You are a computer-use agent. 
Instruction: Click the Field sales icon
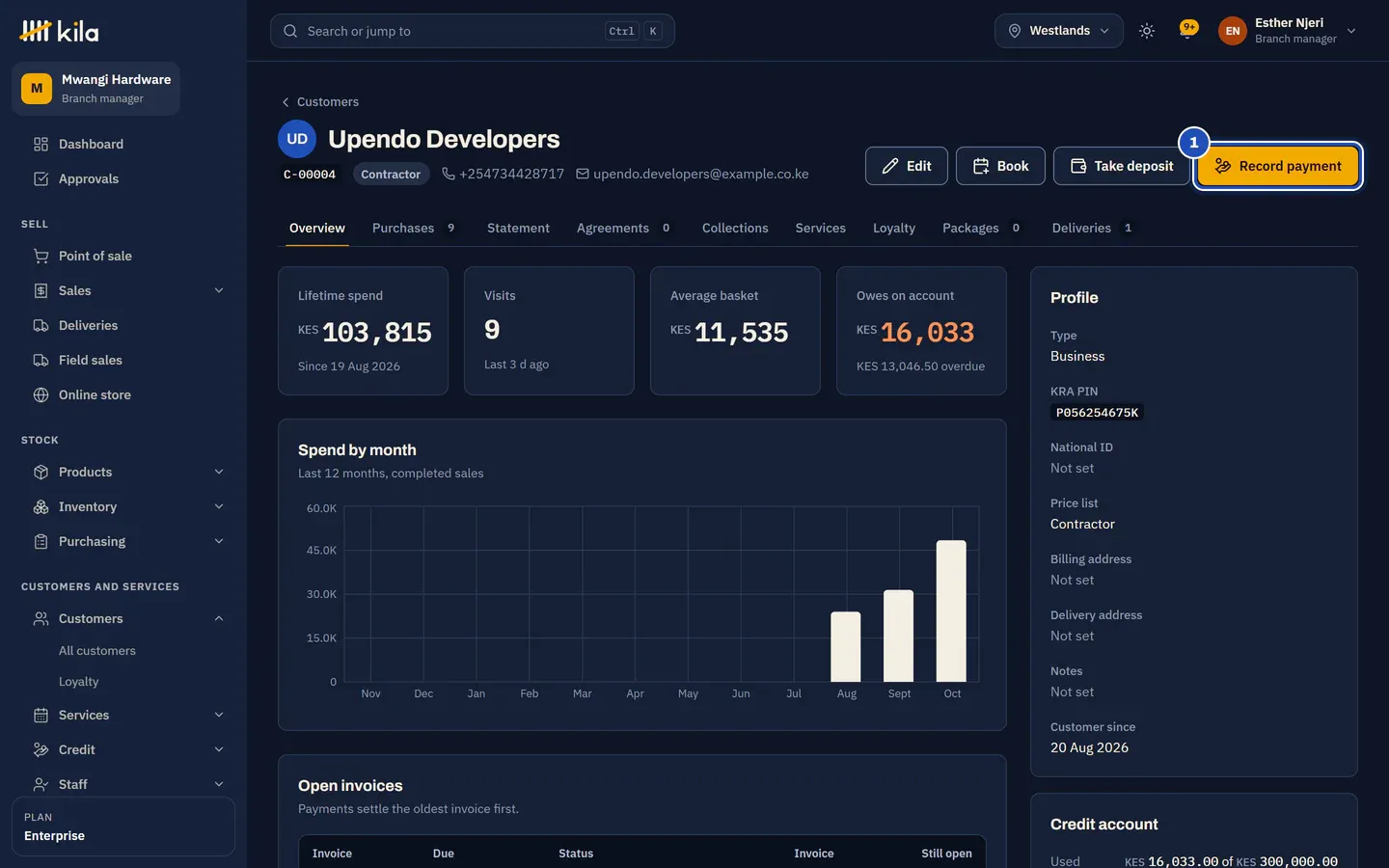point(41,360)
